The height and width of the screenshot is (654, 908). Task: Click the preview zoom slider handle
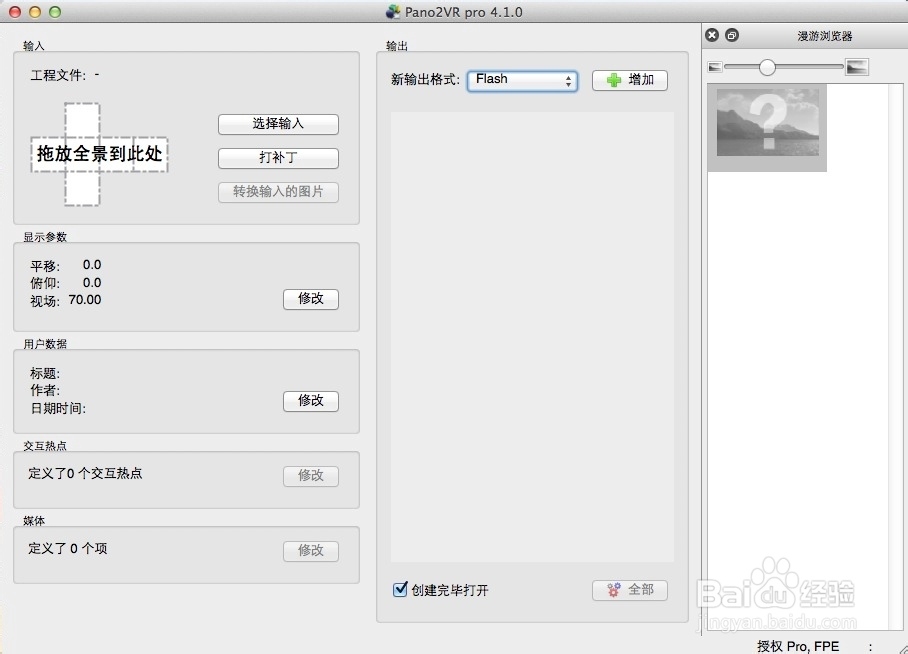[768, 66]
